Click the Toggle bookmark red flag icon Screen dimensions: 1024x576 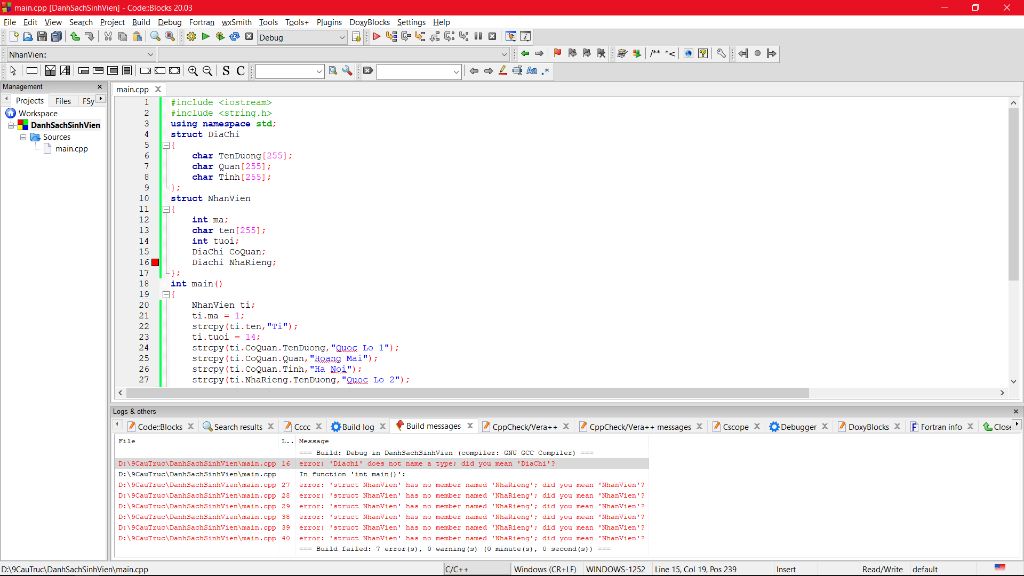[x=557, y=54]
